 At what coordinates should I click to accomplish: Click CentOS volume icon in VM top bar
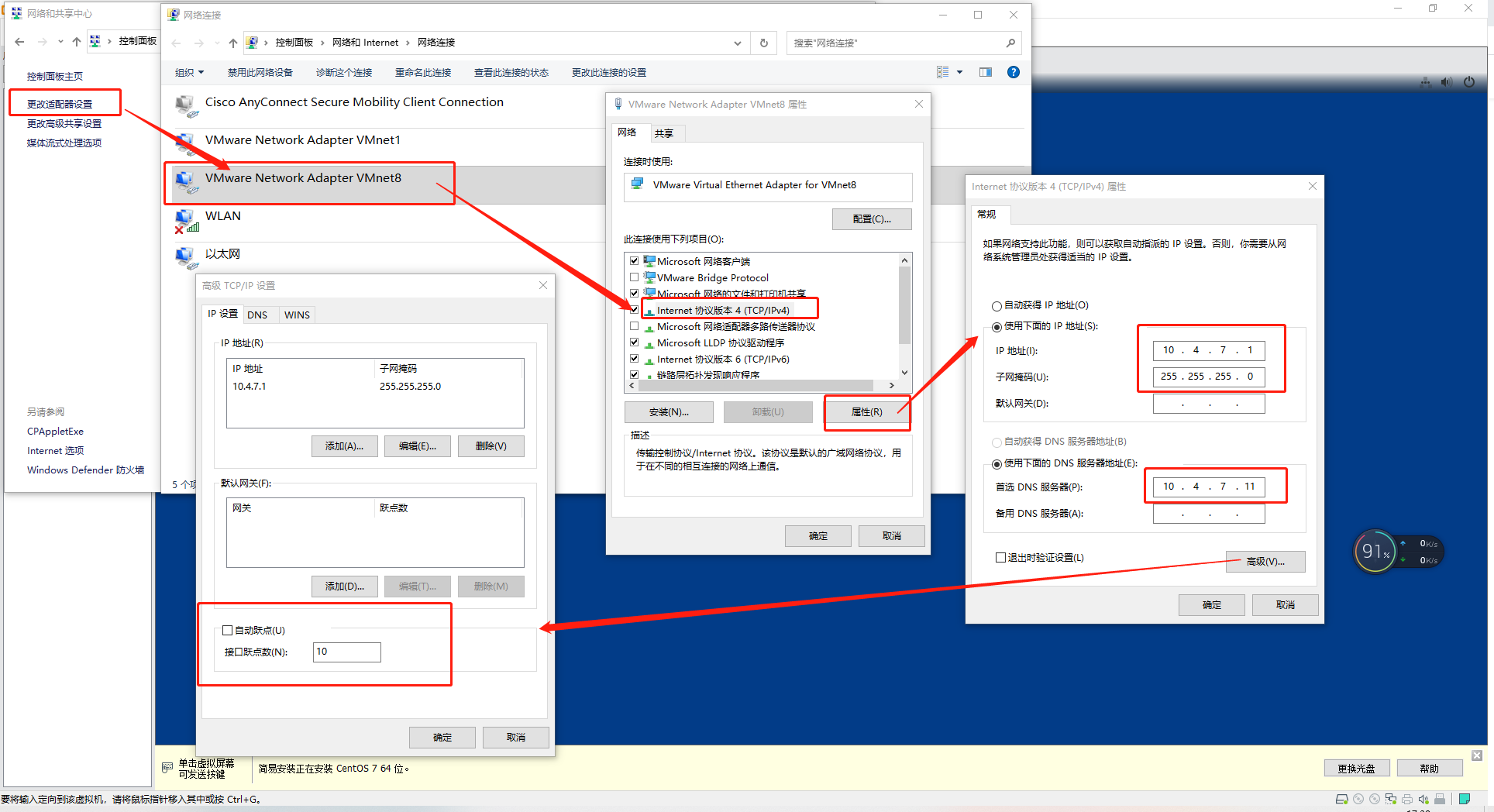[x=1446, y=81]
